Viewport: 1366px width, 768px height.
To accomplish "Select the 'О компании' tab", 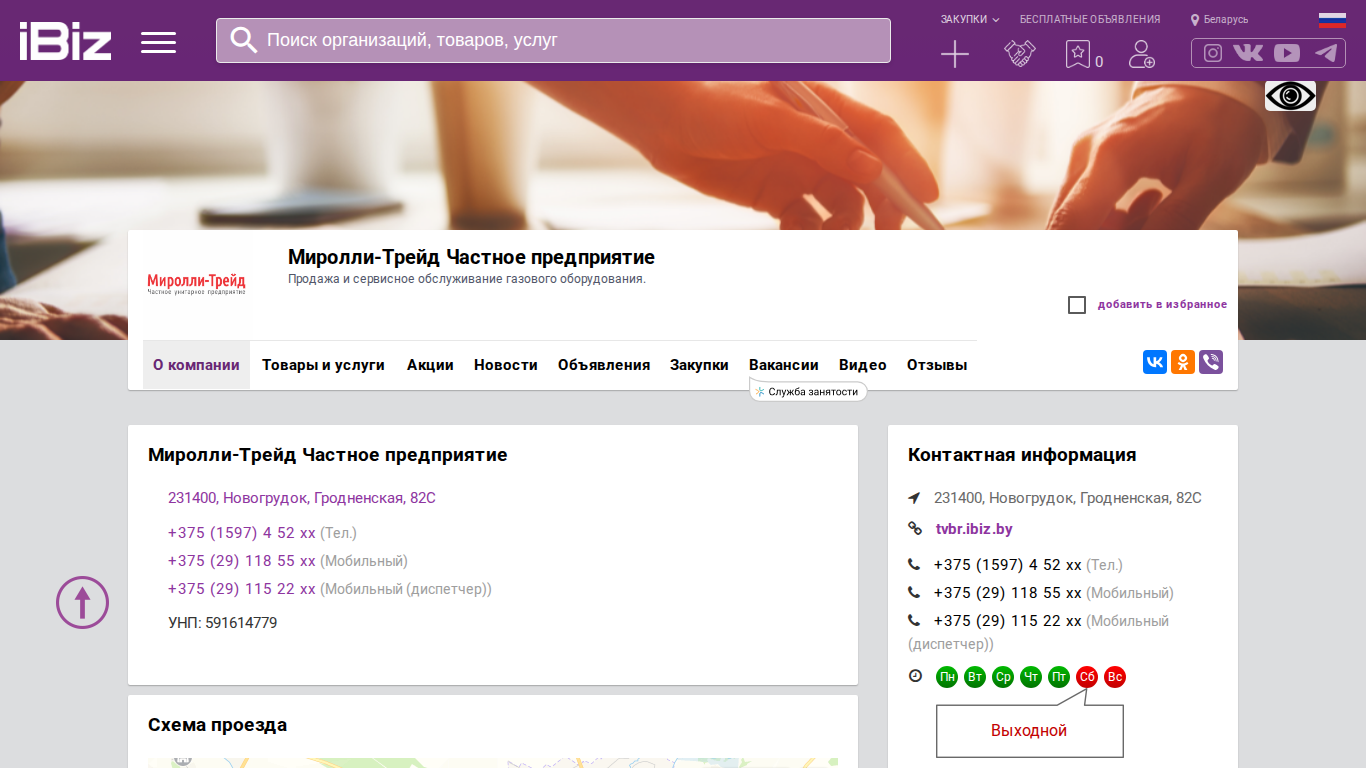I will [x=196, y=365].
